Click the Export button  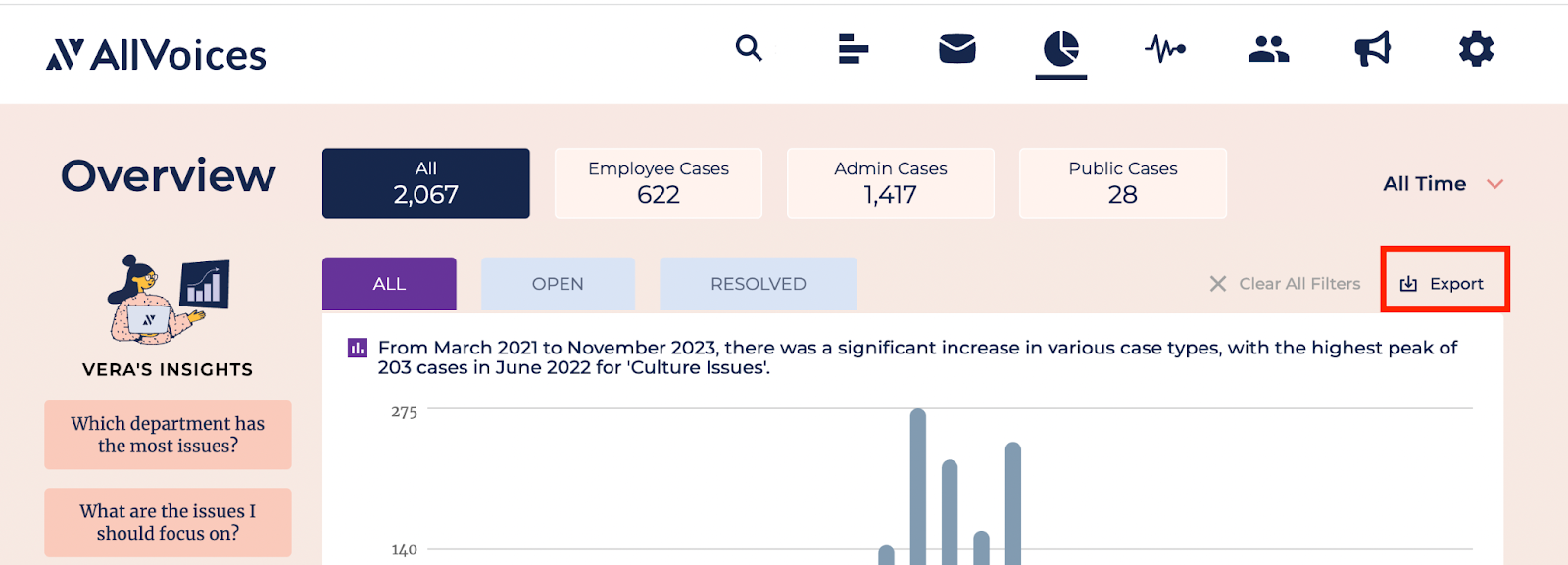coord(1444,284)
